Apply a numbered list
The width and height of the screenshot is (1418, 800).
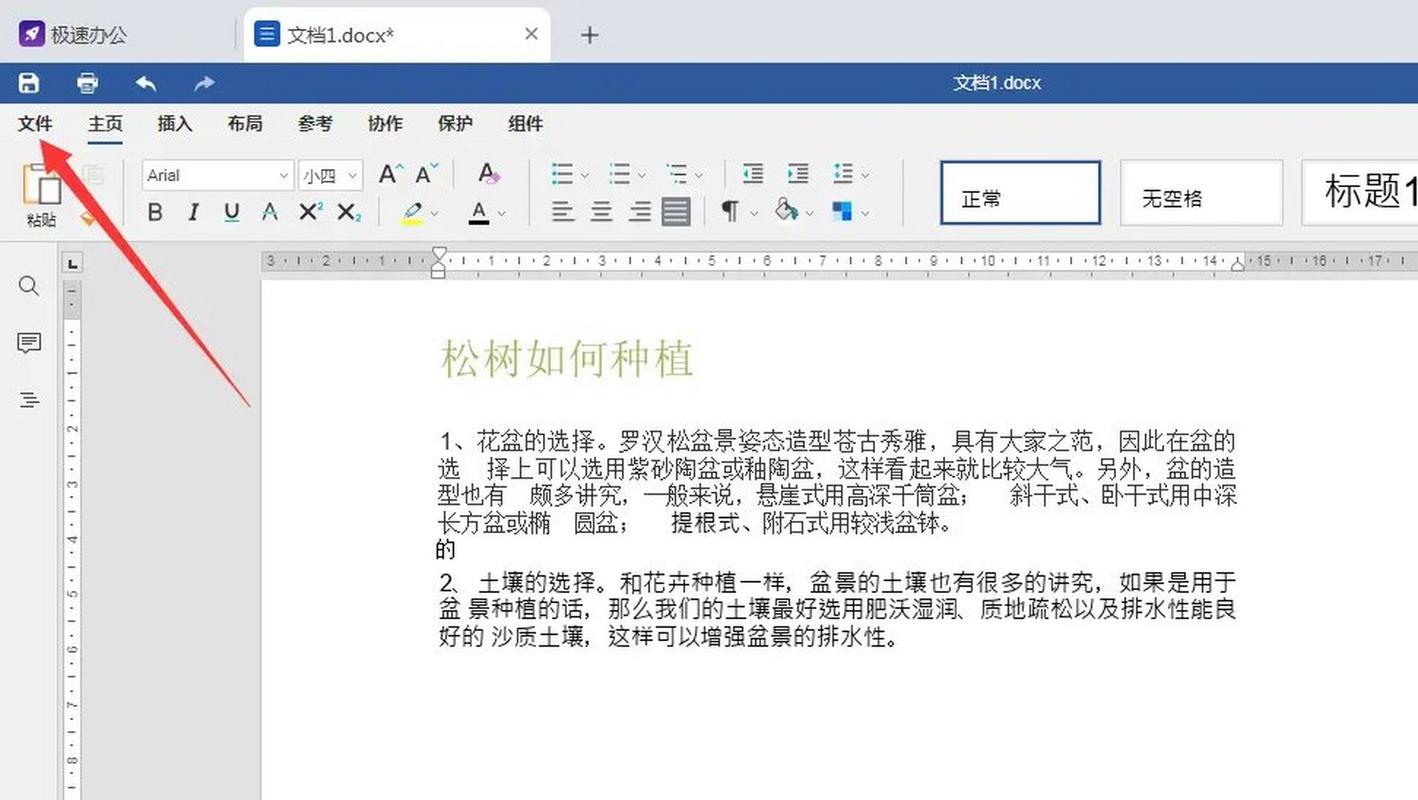point(621,175)
